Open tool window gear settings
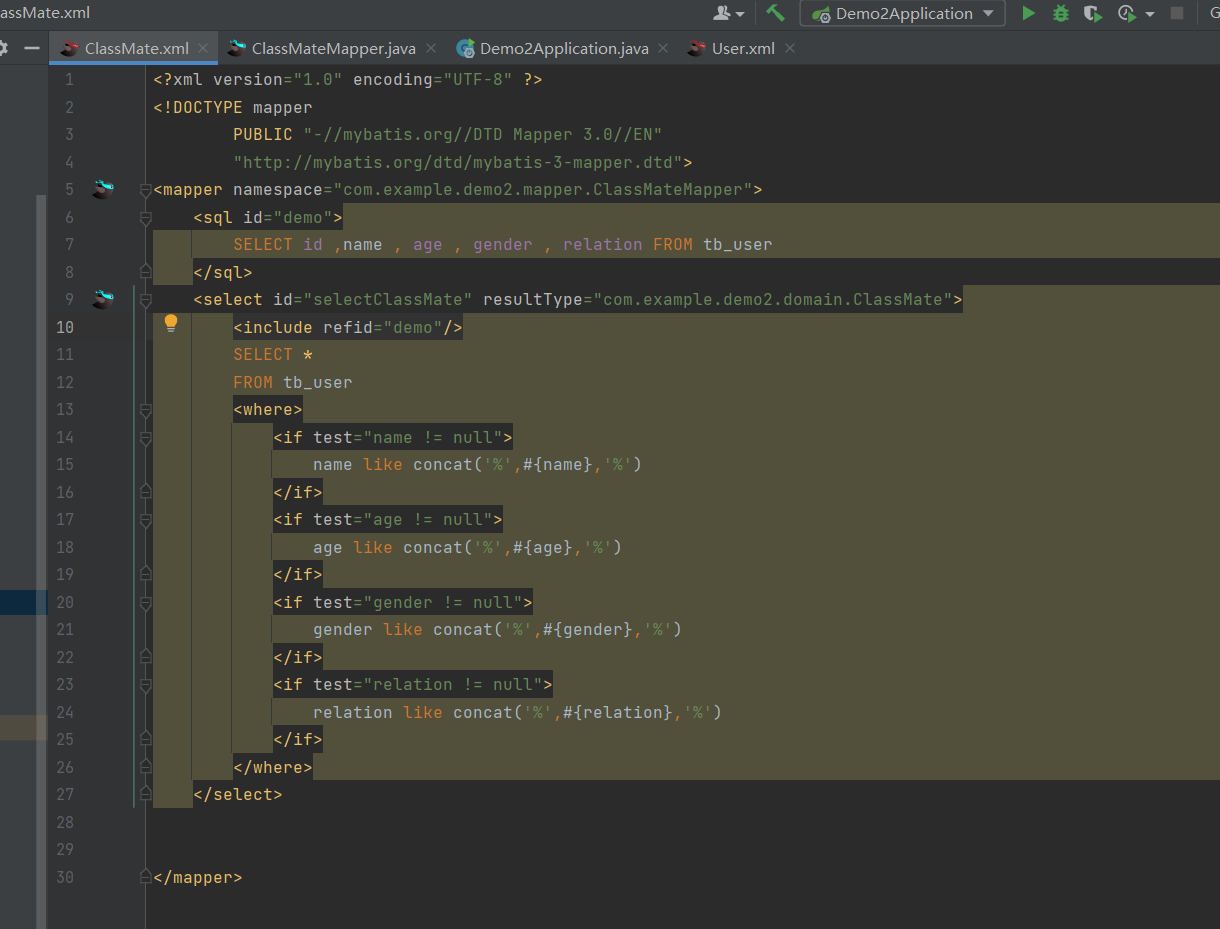Image resolution: width=1220 pixels, height=929 pixels. pos(3,48)
